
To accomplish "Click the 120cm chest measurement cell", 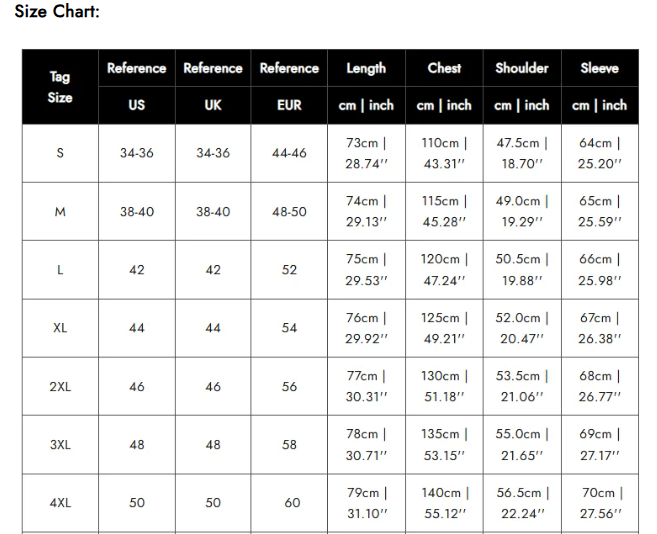I will pyautogui.click(x=444, y=270).
